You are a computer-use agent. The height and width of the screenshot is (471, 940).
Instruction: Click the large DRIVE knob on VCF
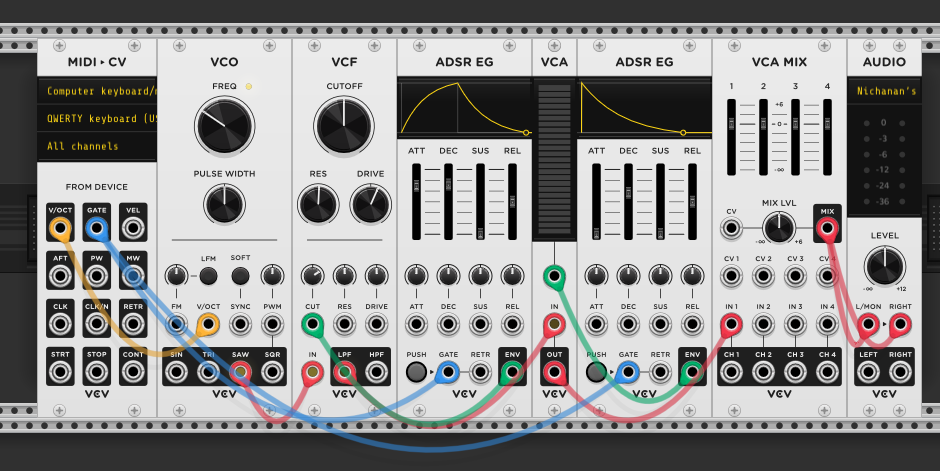370,204
